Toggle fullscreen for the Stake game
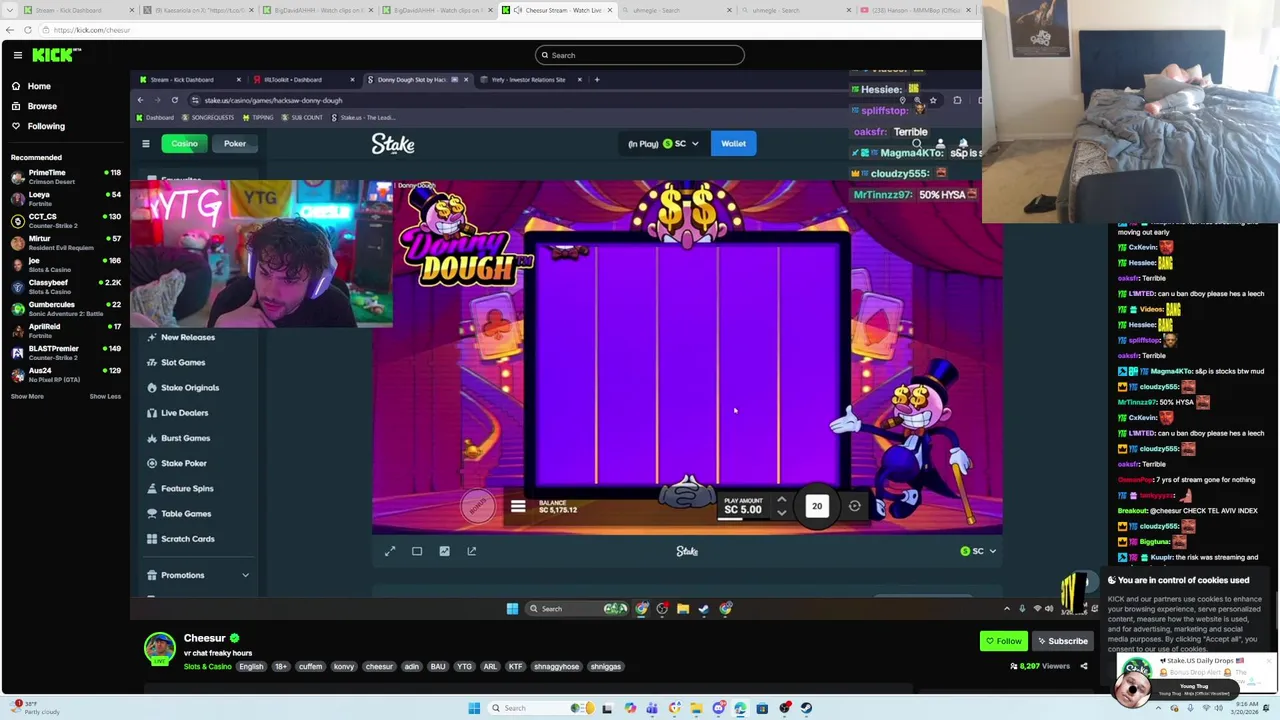This screenshot has width=1280, height=720. 390,551
